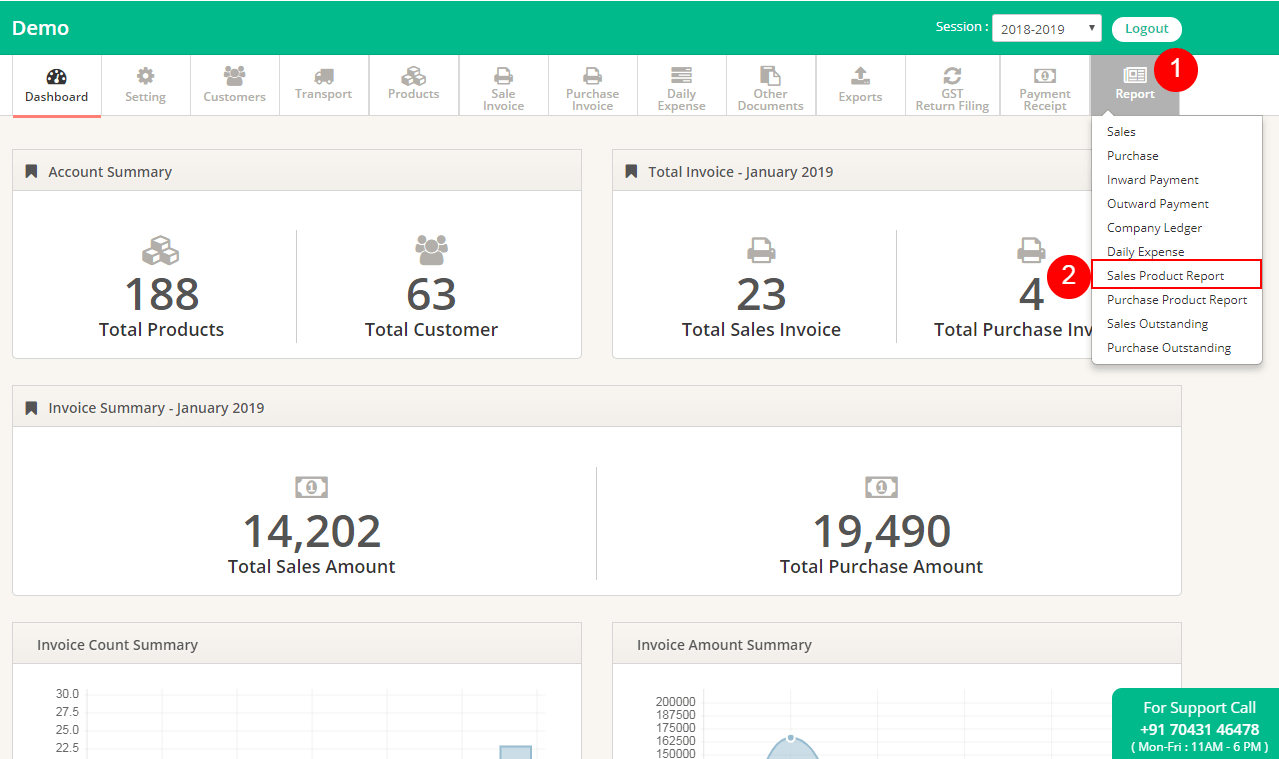1279x759 pixels.
Task: Select the Sale Invoice printer icon
Action: click(x=503, y=85)
